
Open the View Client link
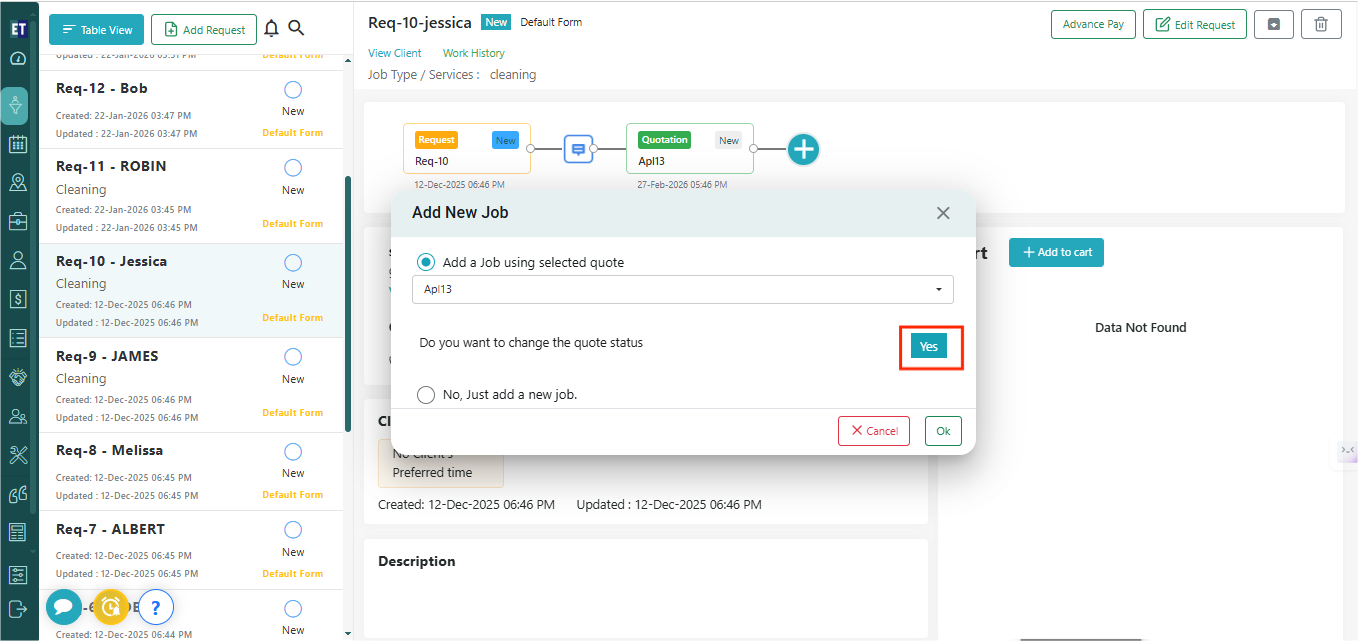(x=395, y=53)
